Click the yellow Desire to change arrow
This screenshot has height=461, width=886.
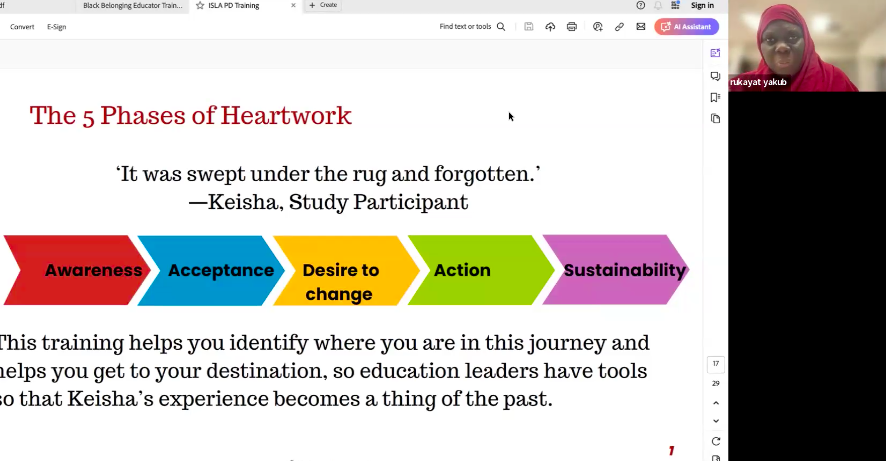click(346, 271)
